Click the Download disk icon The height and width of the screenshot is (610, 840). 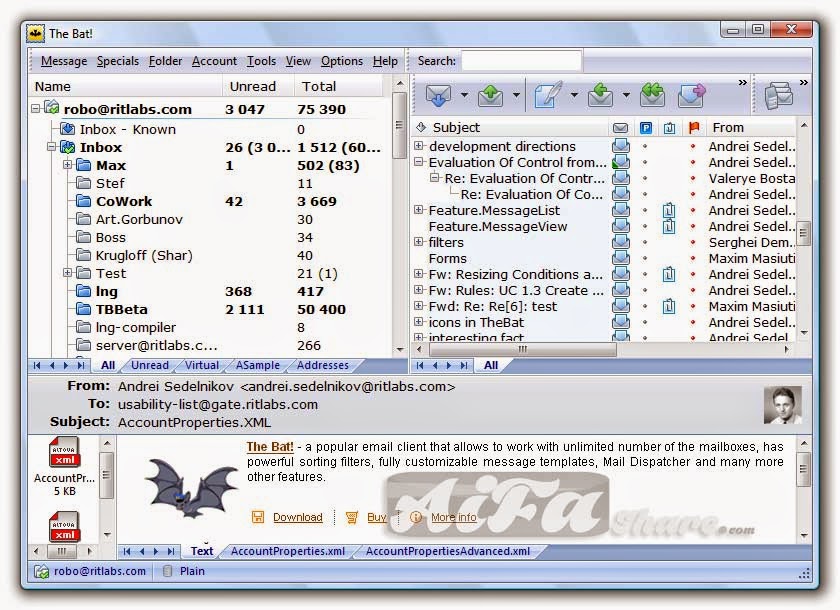coord(258,517)
